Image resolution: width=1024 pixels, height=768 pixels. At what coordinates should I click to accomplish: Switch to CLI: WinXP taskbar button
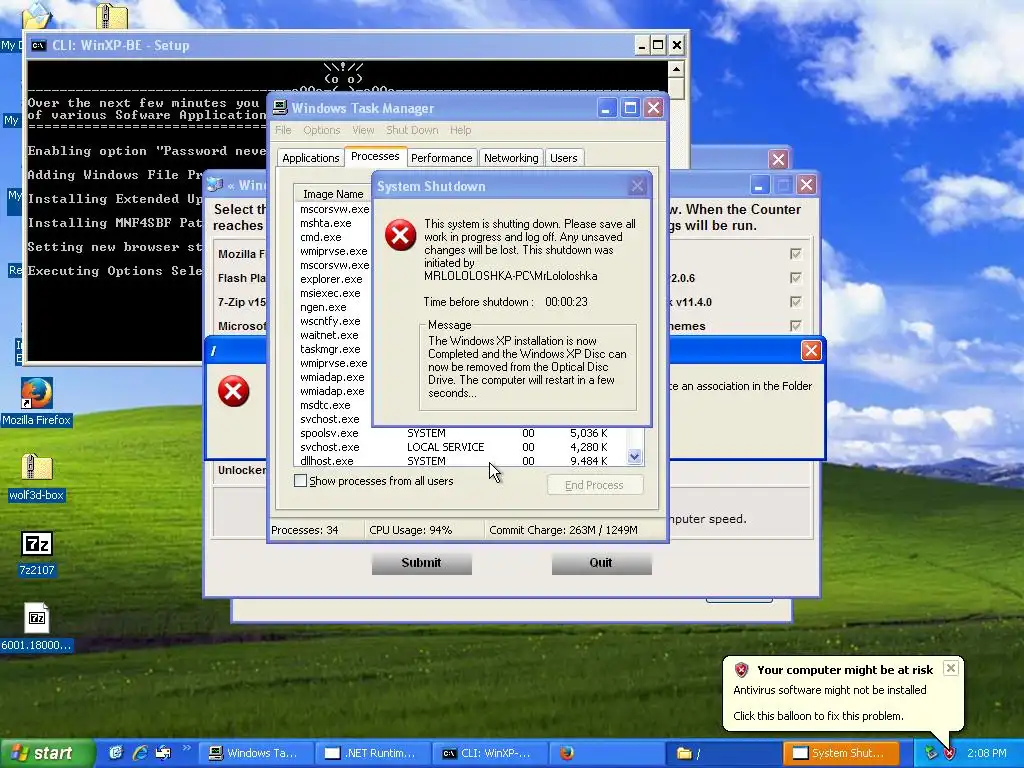[490, 753]
